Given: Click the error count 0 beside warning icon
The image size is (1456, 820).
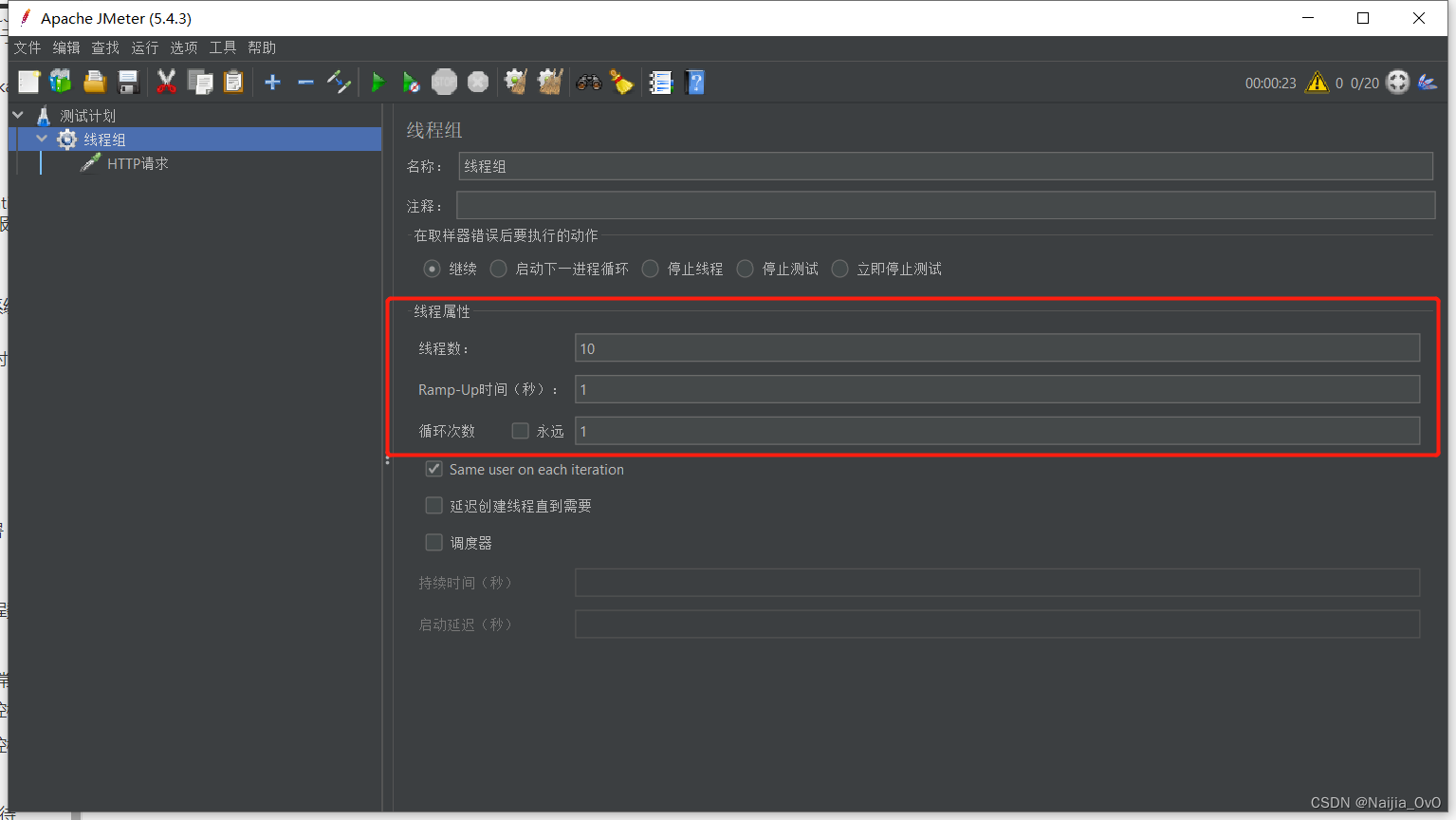Looking at the screenshot, I should coord(1339,84).
